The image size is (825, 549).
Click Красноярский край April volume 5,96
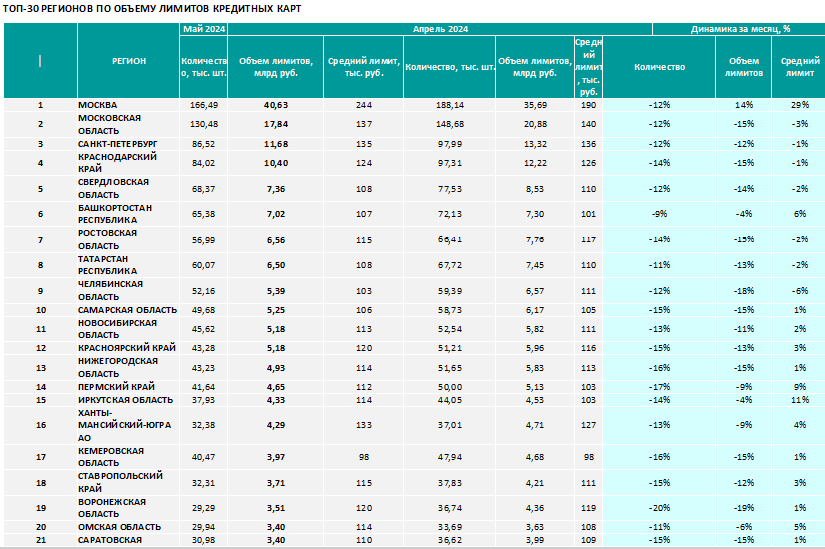(x=535, y=348)
